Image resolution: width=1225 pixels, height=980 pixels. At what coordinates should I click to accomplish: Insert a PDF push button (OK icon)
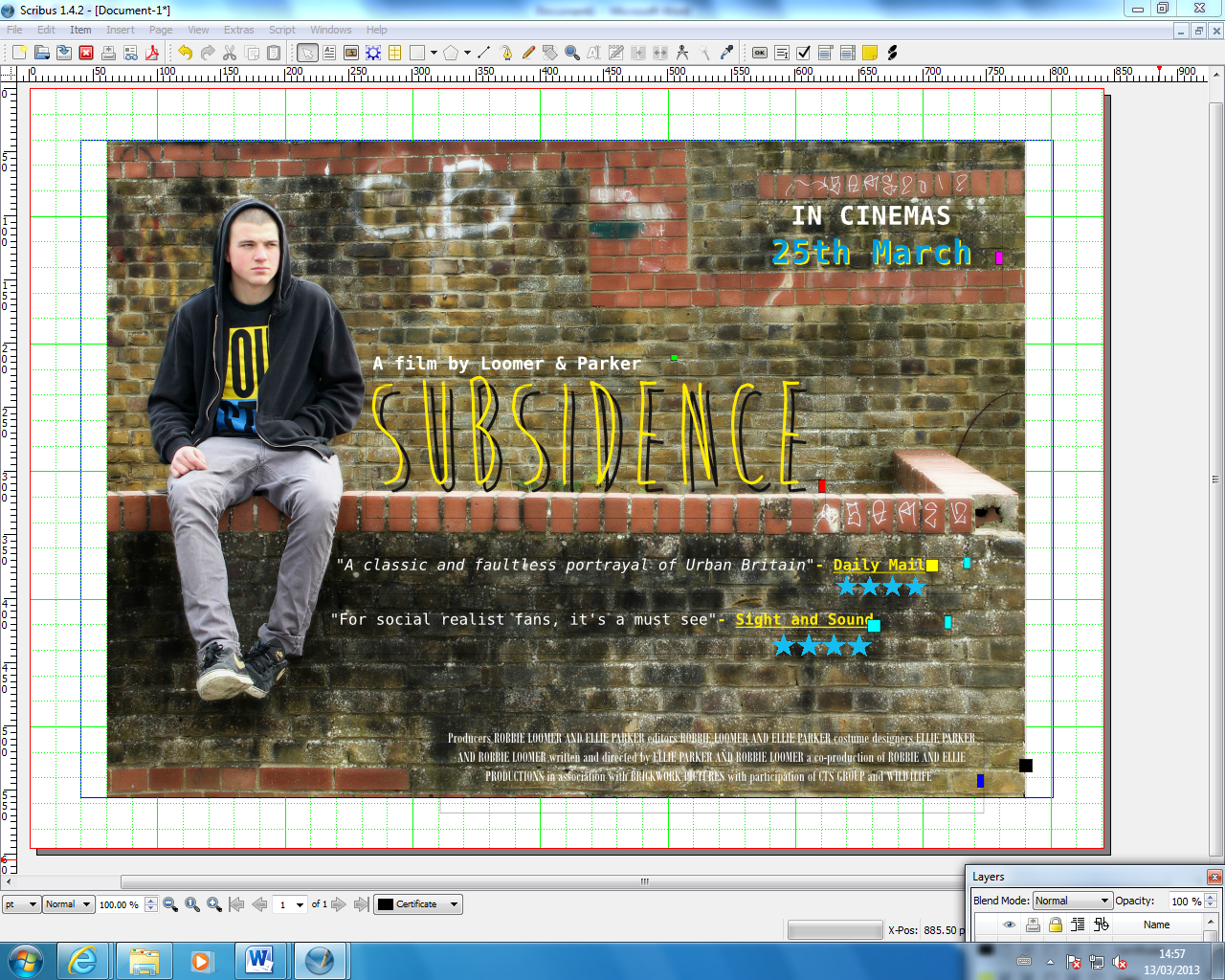click(x=760, y=53)
